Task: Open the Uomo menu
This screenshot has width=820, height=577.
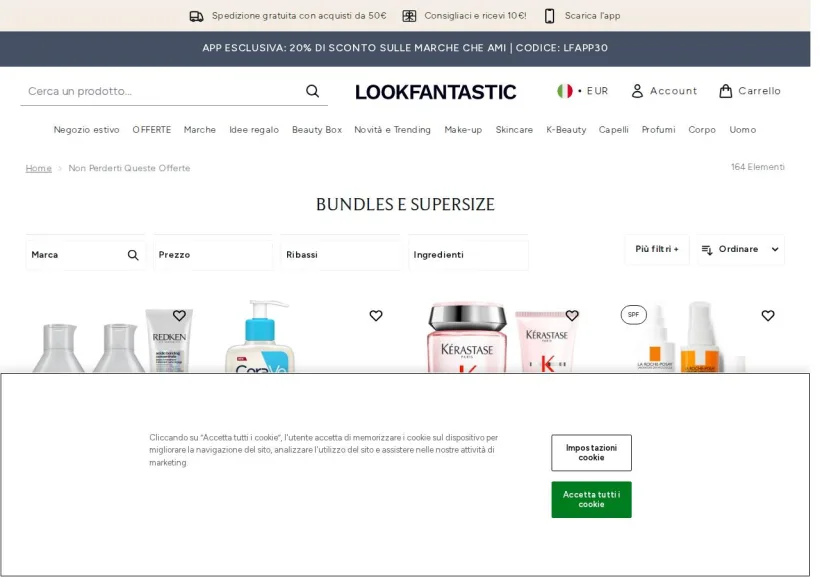Action: click(x=743, y=130)
